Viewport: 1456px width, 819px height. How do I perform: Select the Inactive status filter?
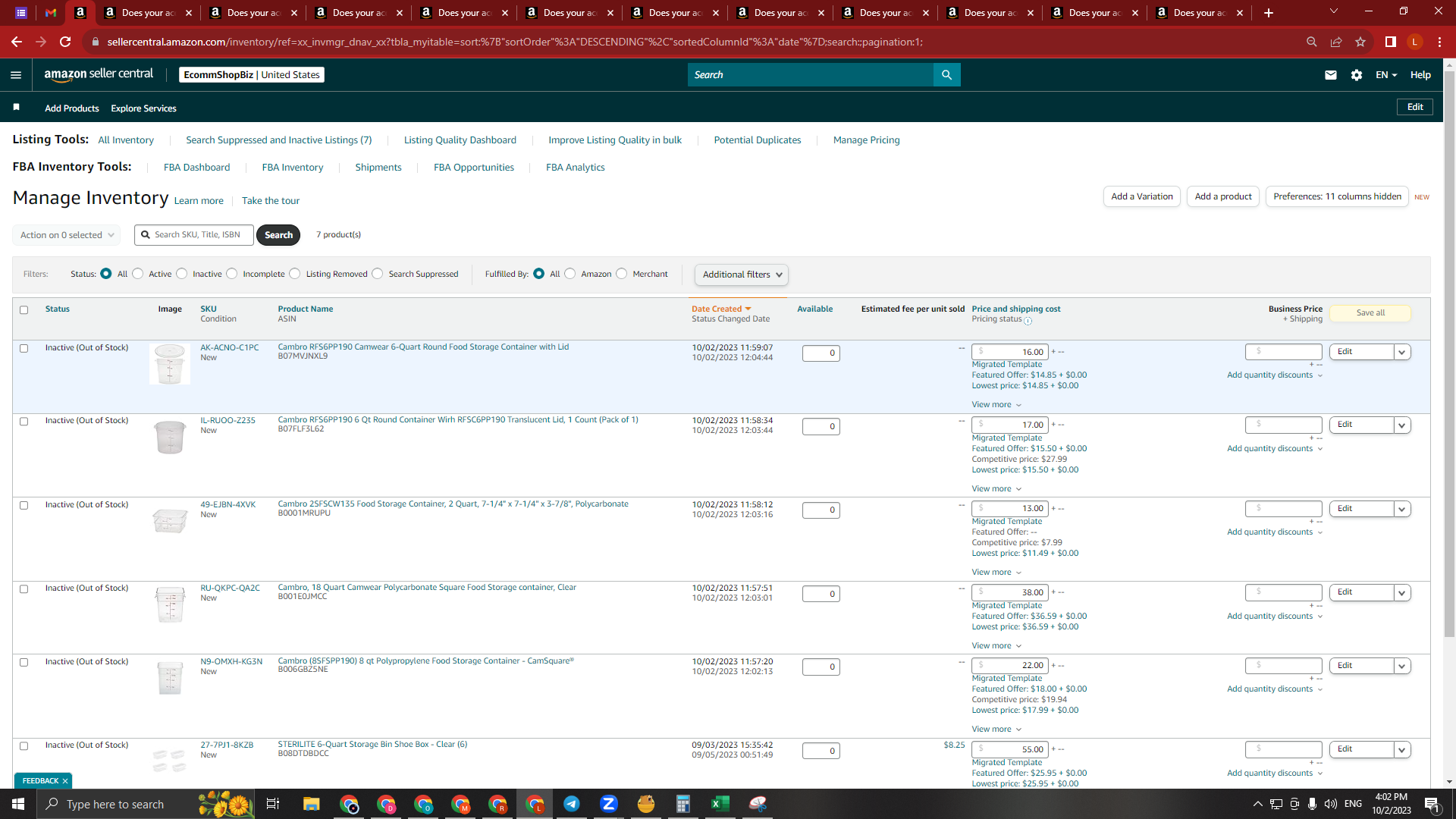click(x=182, y=274)
